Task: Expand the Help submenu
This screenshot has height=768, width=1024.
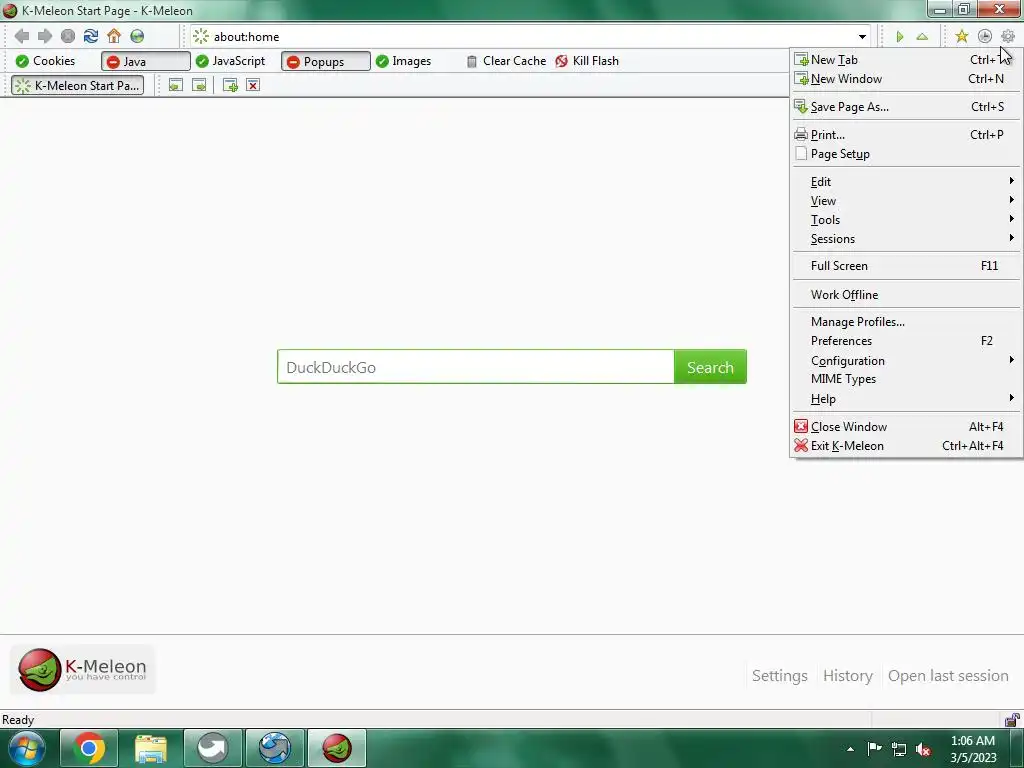Action: (x=906, y=398)
